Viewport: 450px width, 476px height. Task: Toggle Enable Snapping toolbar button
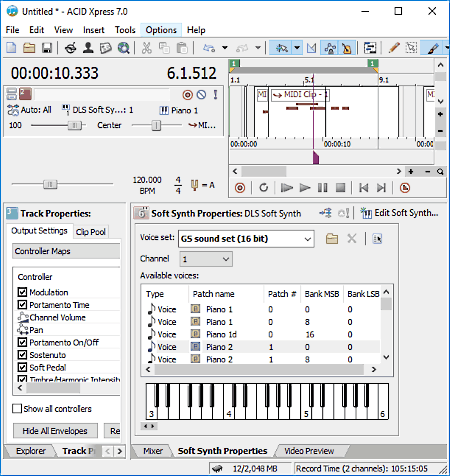point(281,48)
